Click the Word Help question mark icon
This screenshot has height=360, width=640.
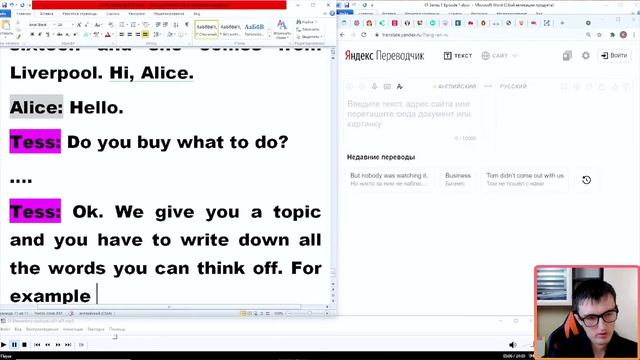point(332,13)
